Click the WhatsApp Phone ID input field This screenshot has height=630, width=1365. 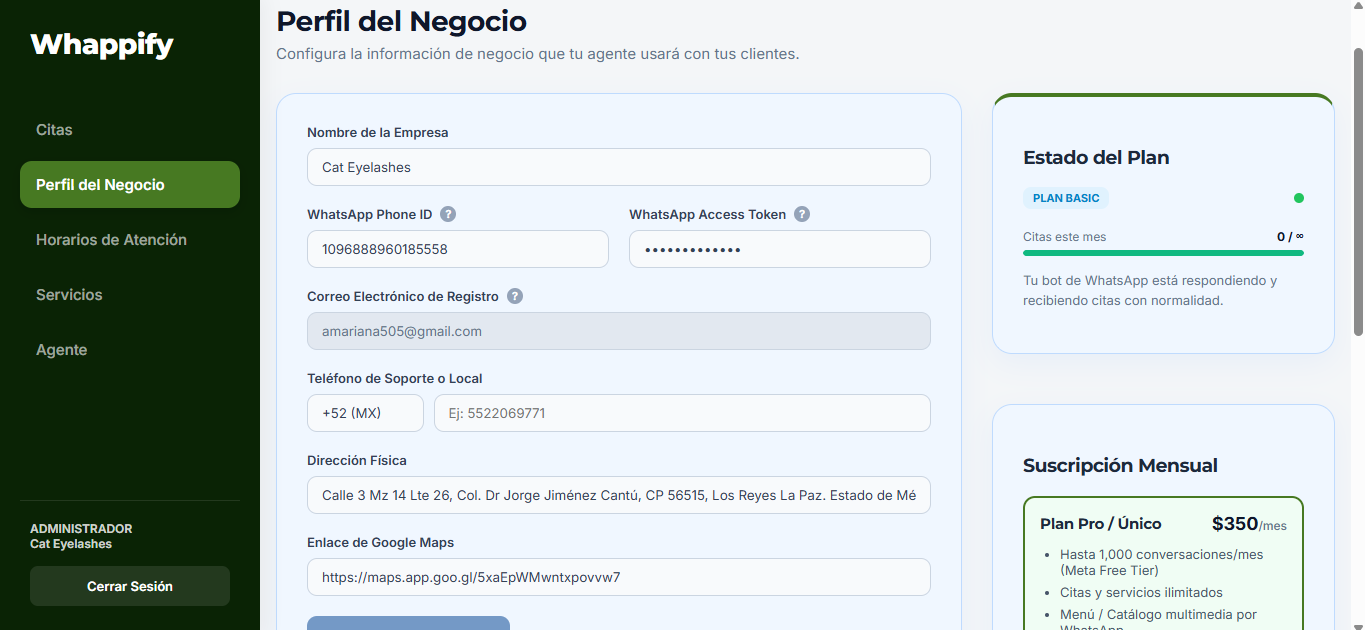458,249
